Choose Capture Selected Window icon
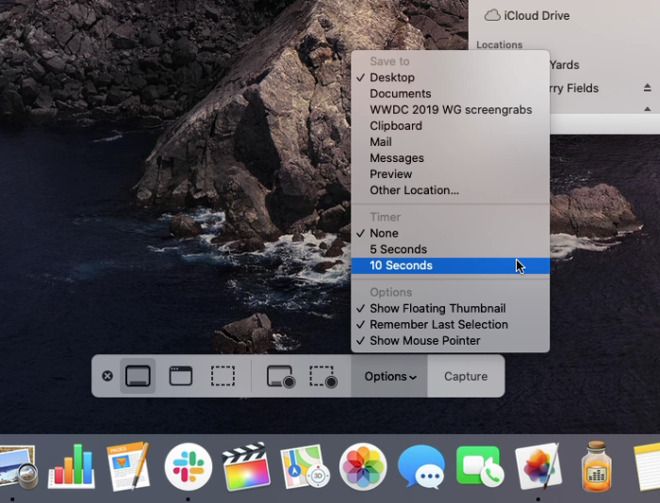 coord(181,376)
